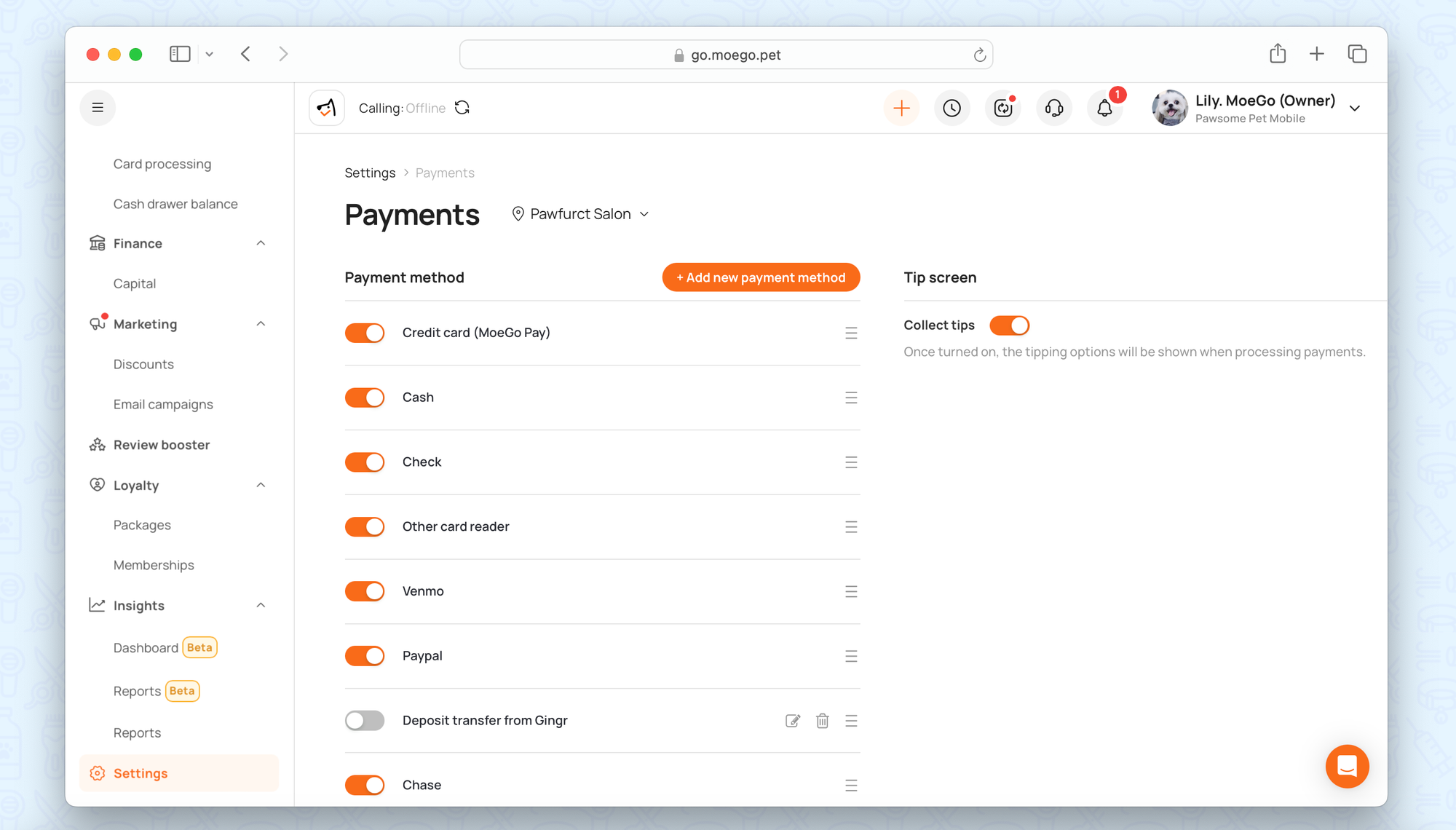Screen dimensions: 1456x830
Task: Open the clock history icon
Action: (951, 108)
